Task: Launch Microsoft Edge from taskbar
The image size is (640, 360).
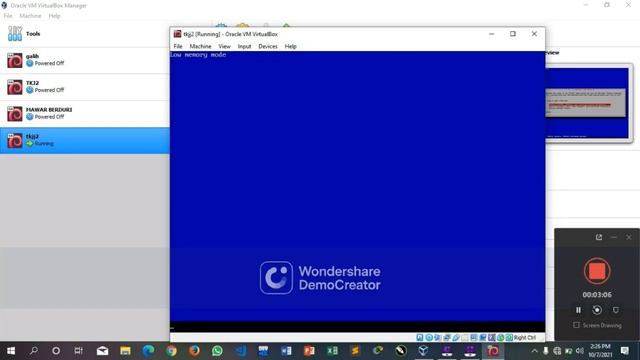Action: 148,351
